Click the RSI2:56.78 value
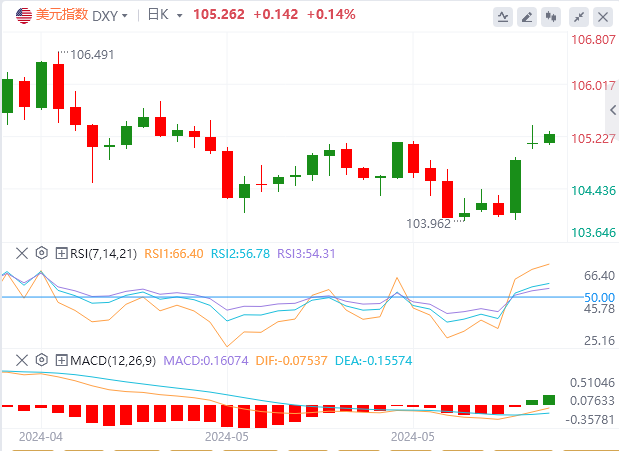The height and width of the screenshot is (451, 619). (x=240, y=254)
